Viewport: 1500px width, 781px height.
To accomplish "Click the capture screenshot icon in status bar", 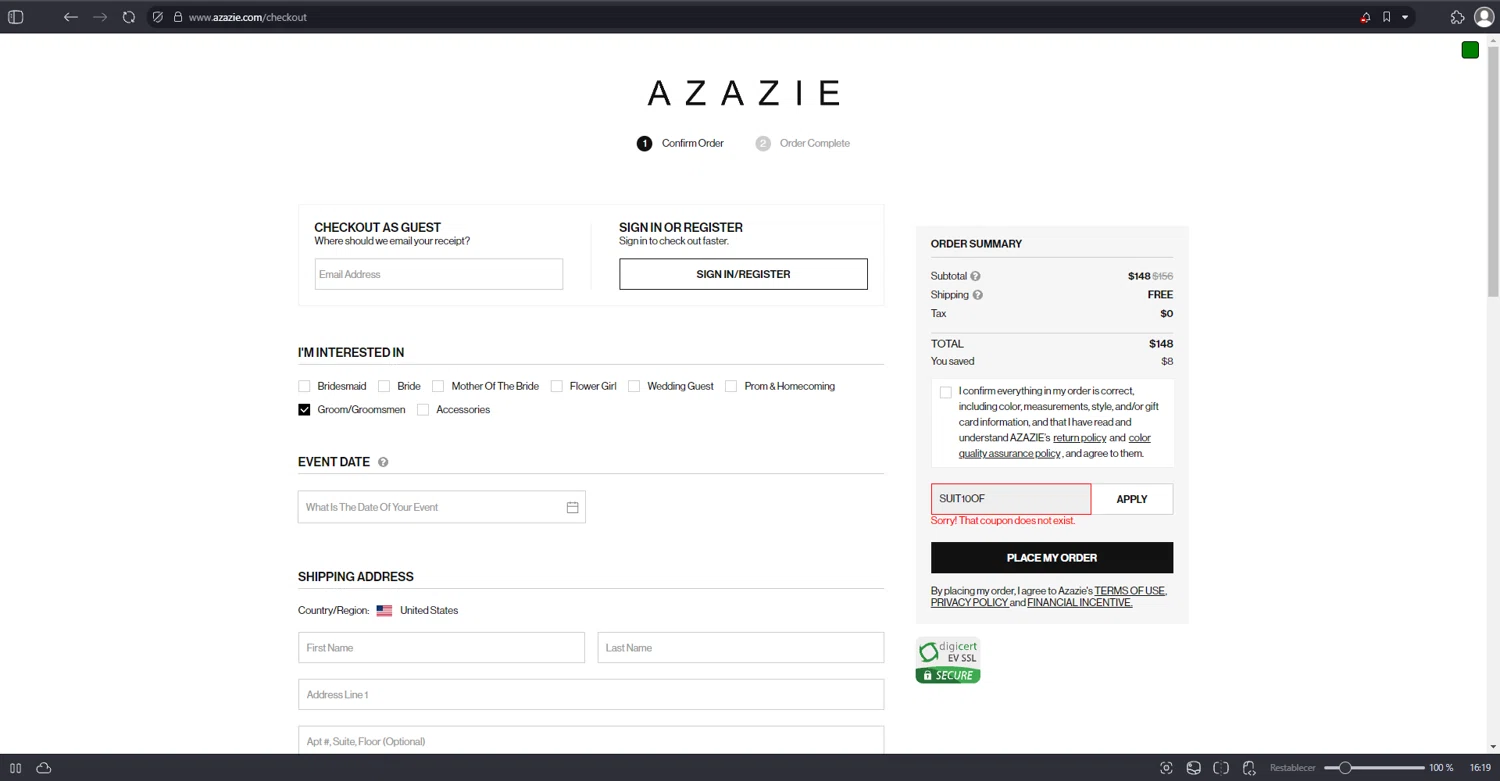I will tap(1166, 768).
